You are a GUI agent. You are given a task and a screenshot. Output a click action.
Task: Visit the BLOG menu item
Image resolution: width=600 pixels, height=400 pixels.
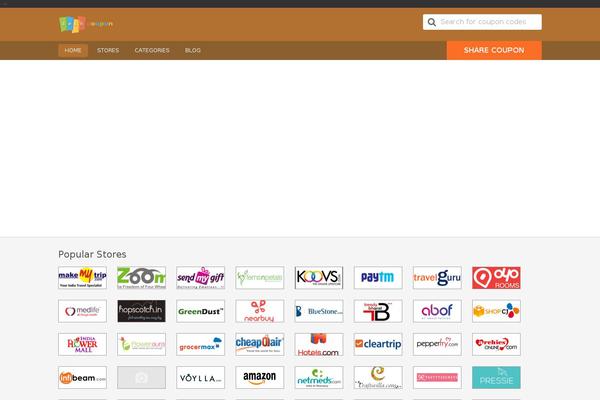[x=193, y=50]
